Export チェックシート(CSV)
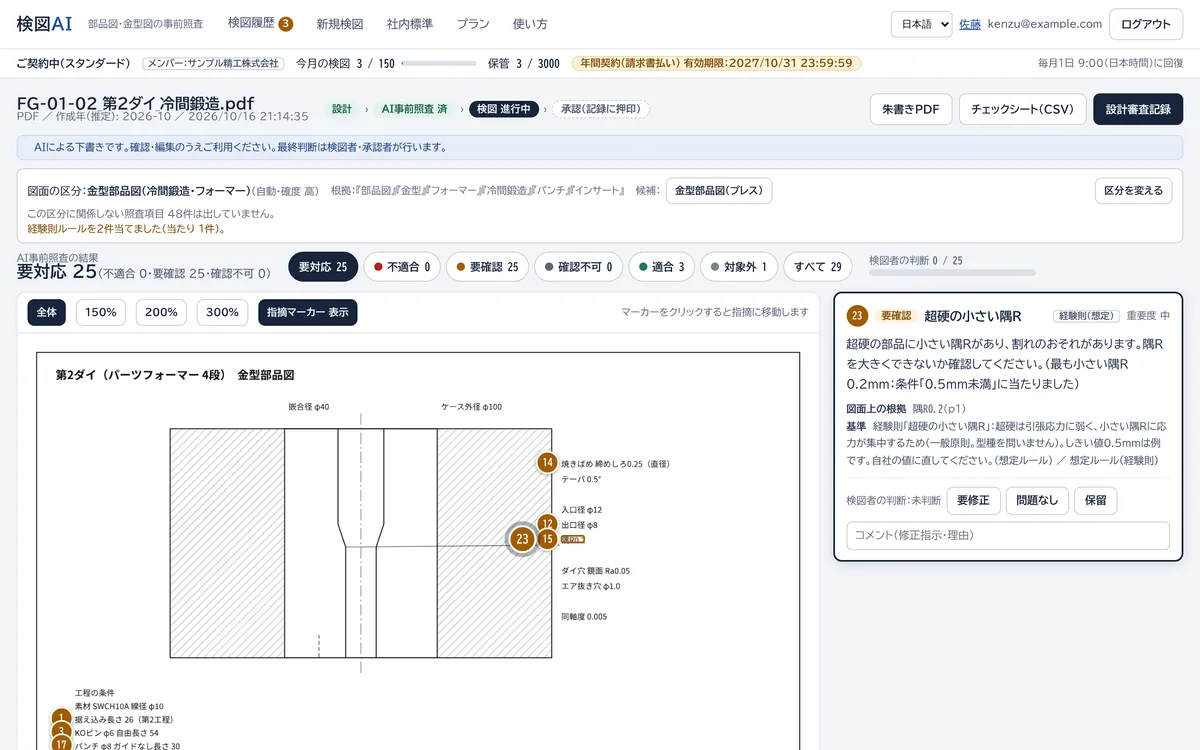 (1022, 109)
